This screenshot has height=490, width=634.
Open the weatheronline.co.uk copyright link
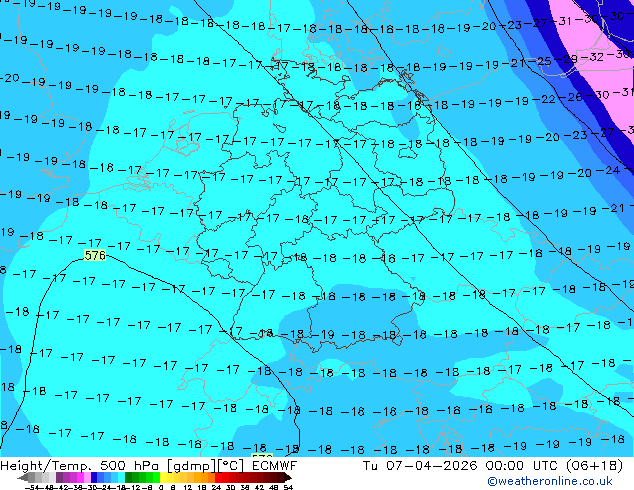click(550, 481)
